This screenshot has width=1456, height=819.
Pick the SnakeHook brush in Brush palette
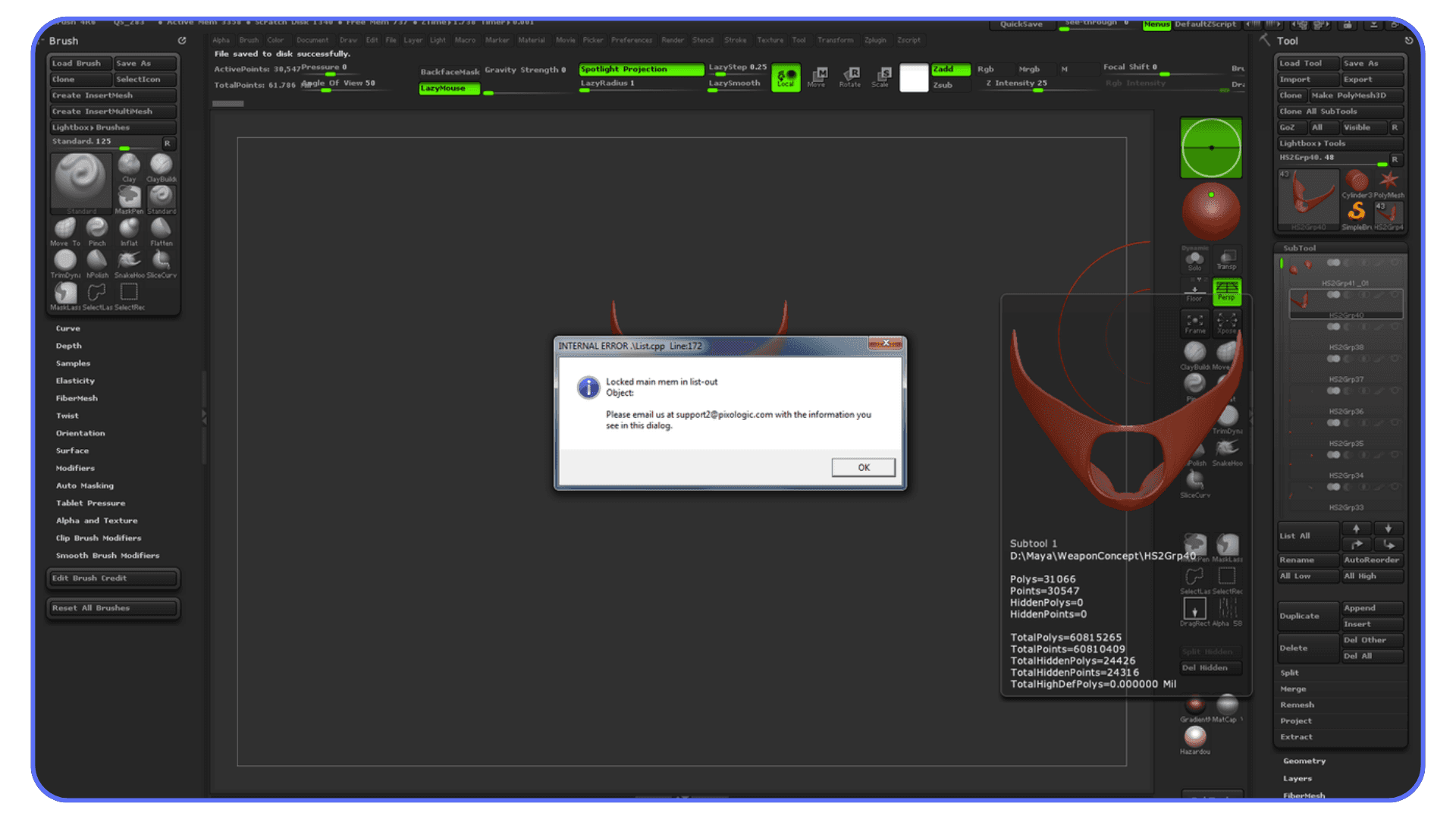[x=129, y=263]
